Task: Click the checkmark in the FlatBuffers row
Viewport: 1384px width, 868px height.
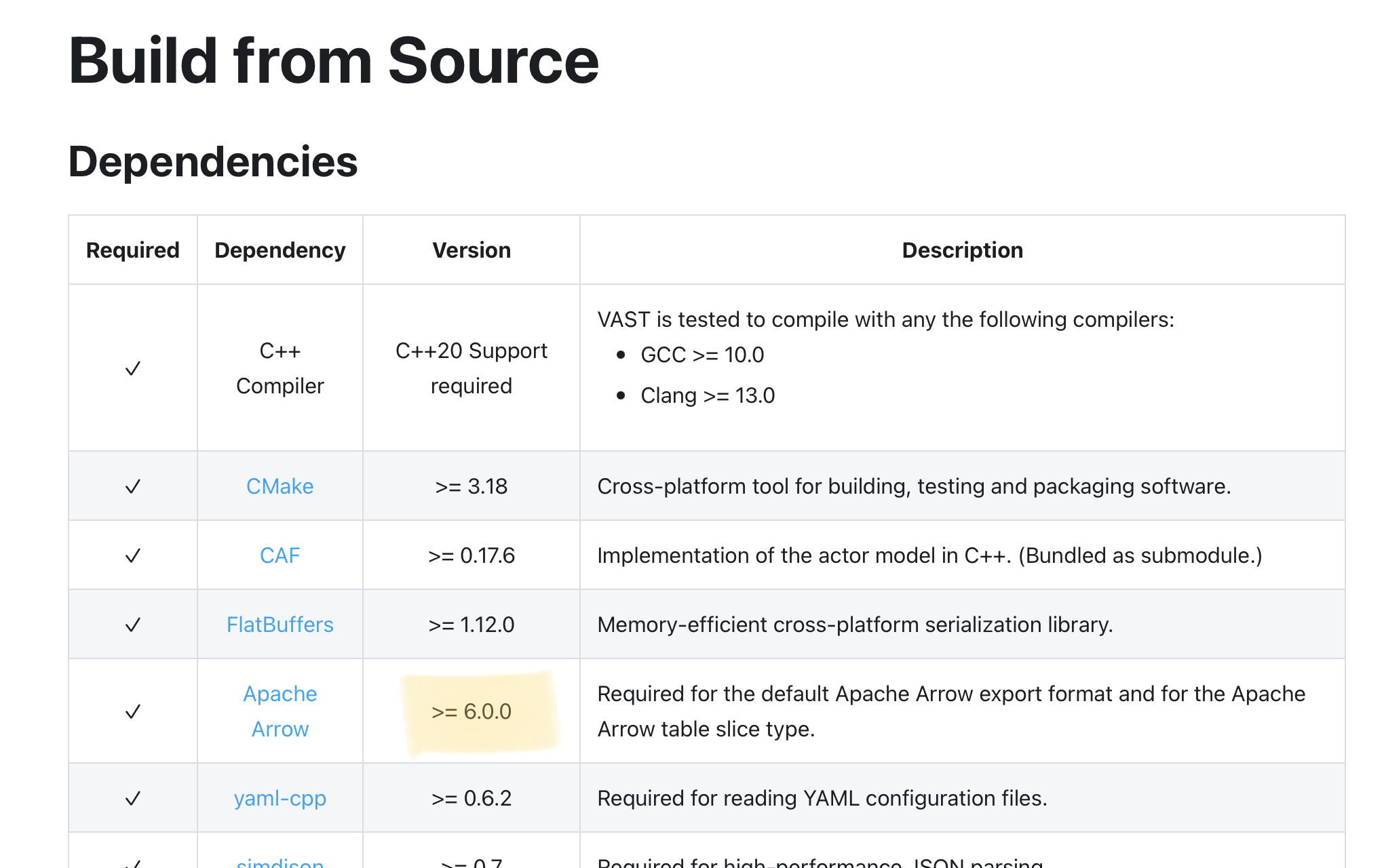Action: click(133, 625)
